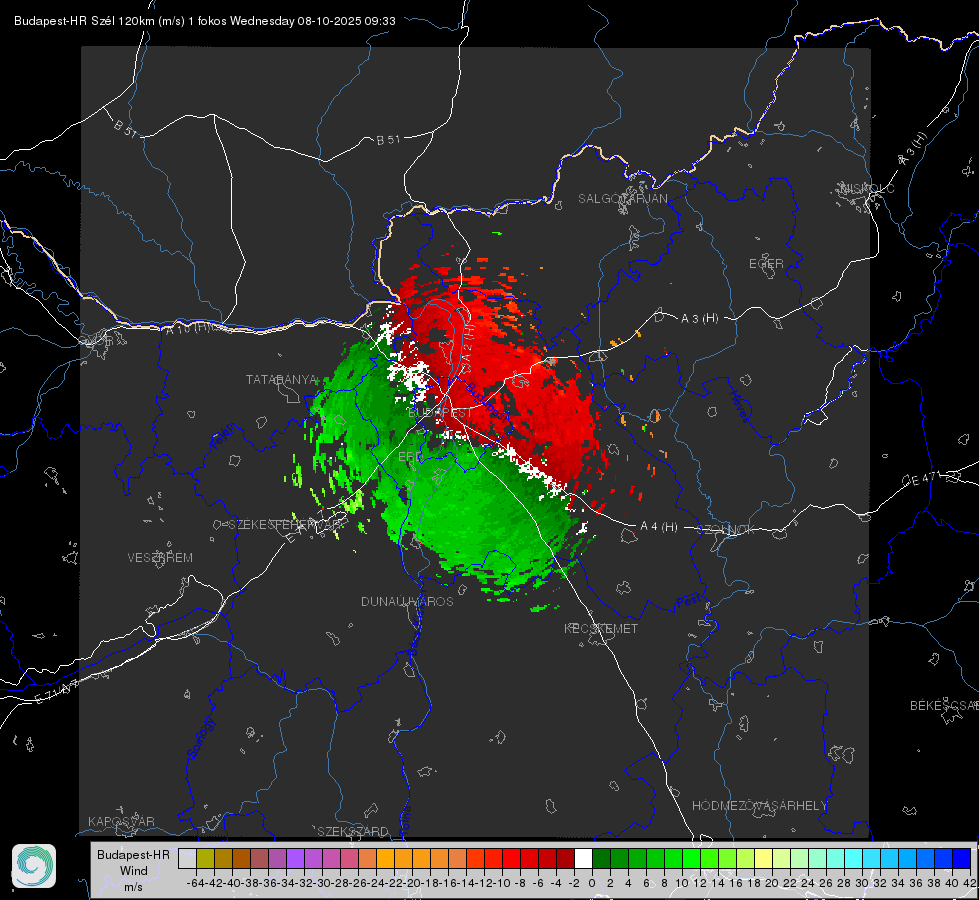The image size is (979, 900).
Task: Click the VESZPRÉM city label
Action: 160,558
